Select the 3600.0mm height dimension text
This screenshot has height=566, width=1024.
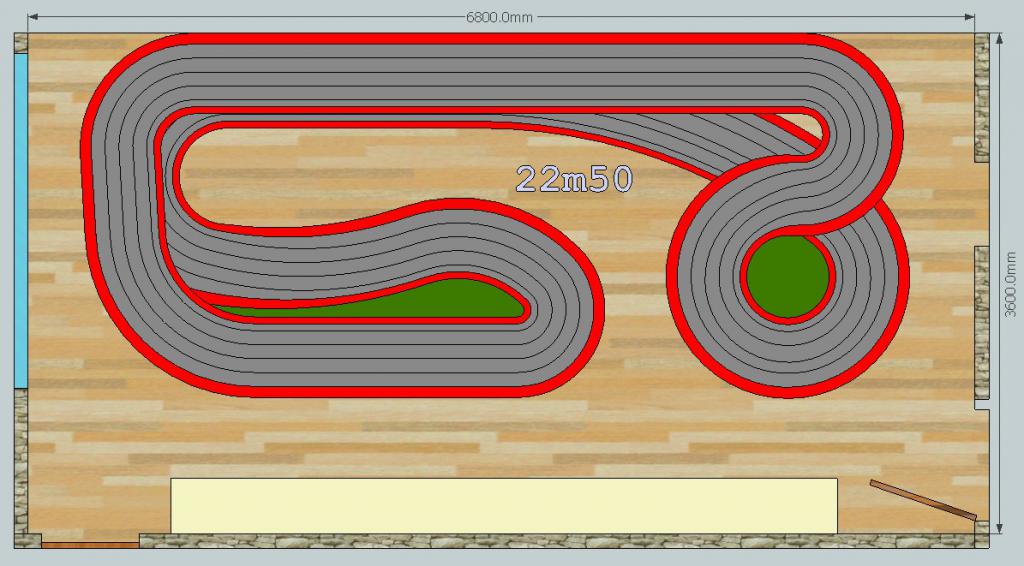(1010, 285)
